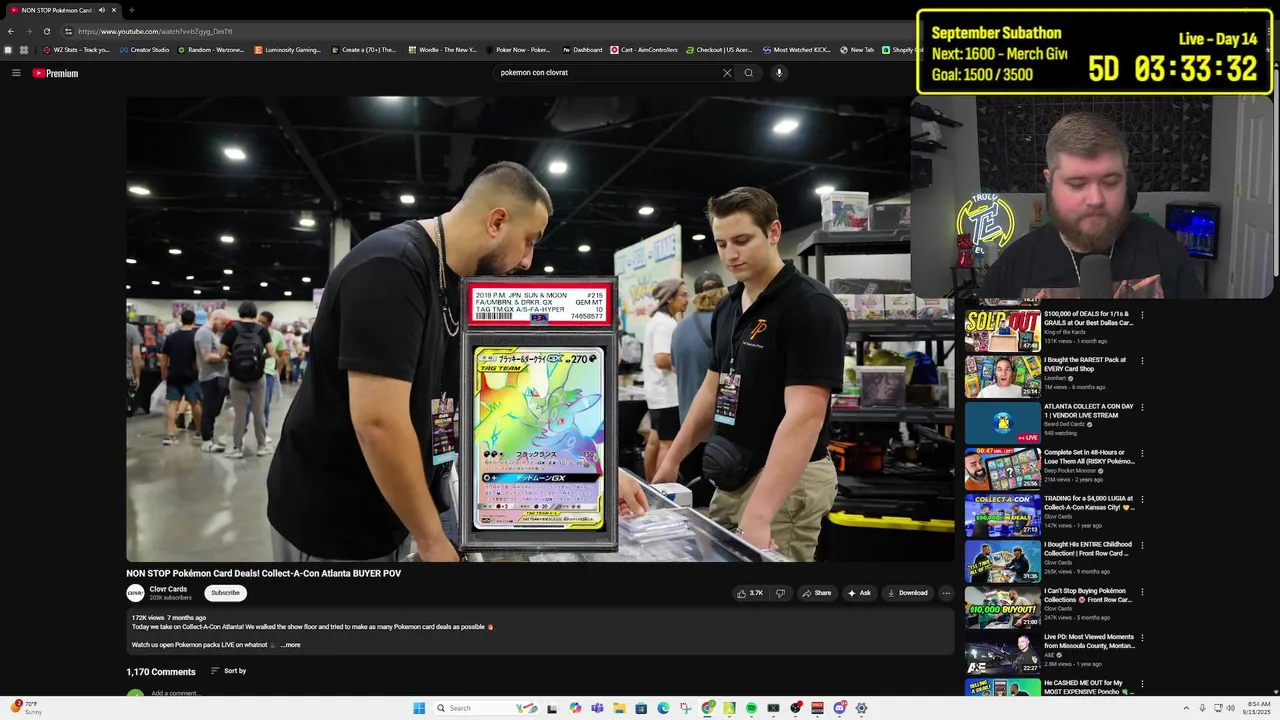
Task: Open the 'Luminosity Gaming' bookmark
Action: click(288, 50)
